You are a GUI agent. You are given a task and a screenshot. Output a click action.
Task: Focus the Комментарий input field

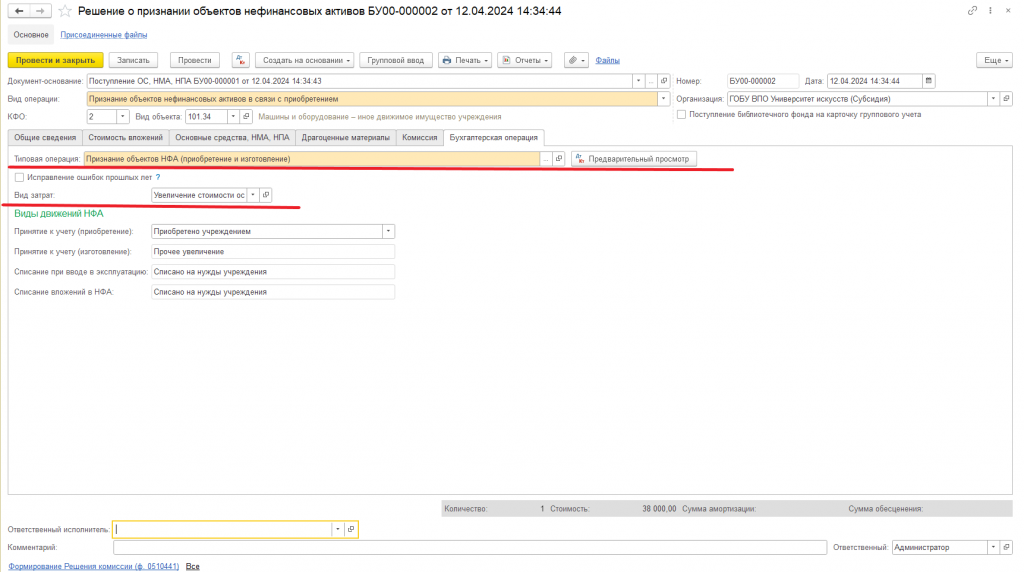click(x=470, y=547)
